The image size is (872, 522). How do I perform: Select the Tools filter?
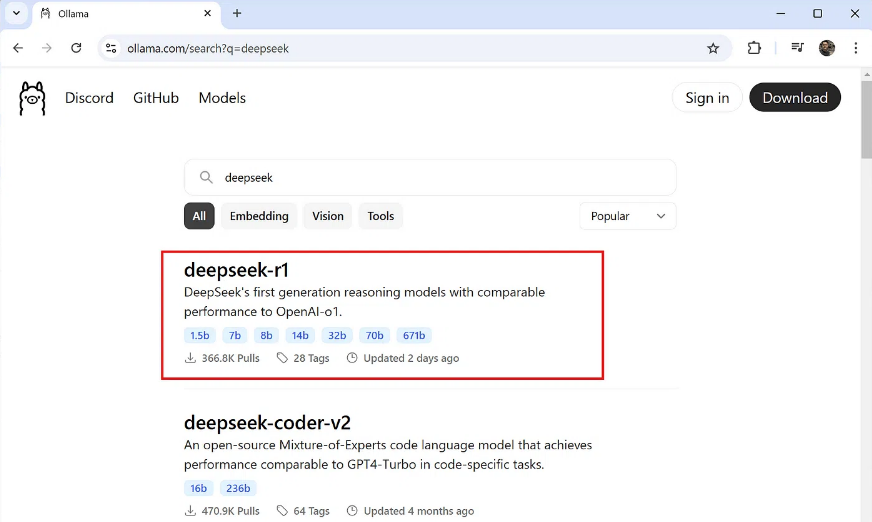(x=381, y=216)
